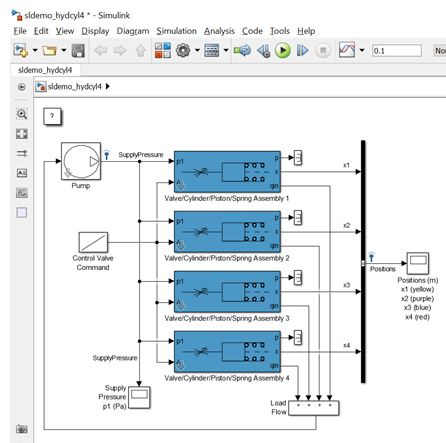
Task: Open the Simulation Data Inspector icon
Action: tap(347, 50)
